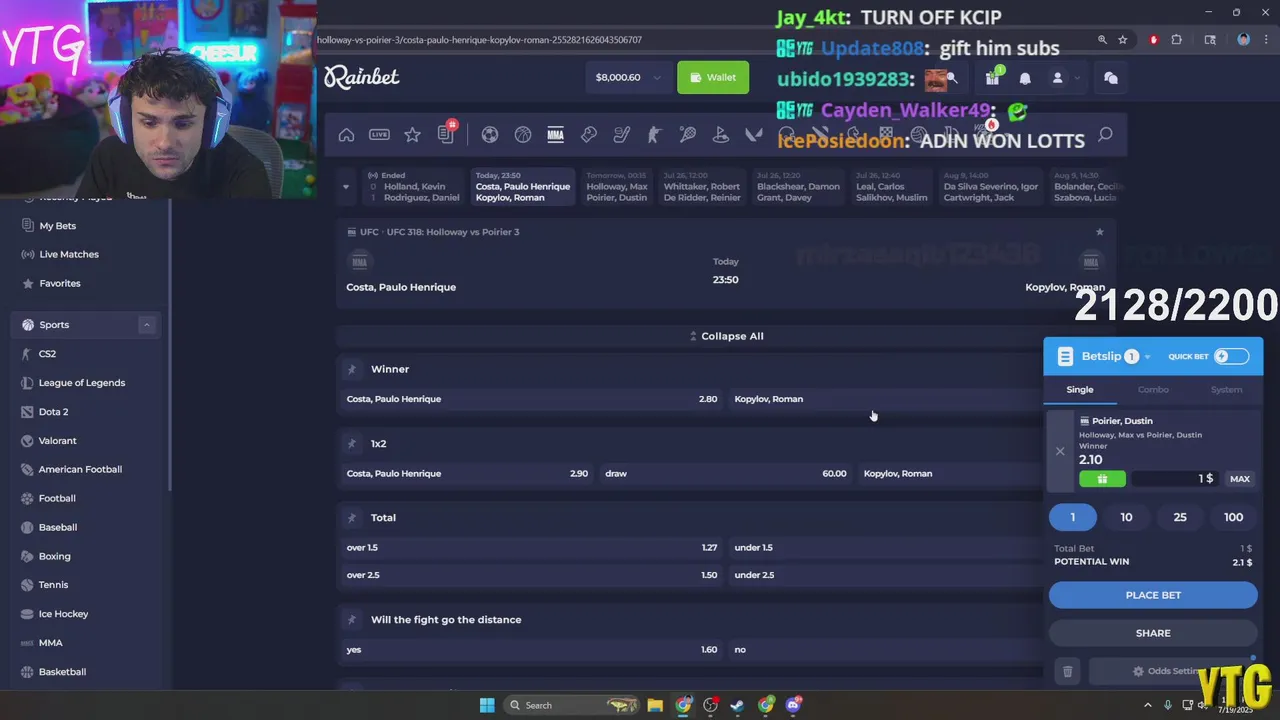The width and height of the screenshot is (1280, 720).
Task: Click the SHARE button
Action: coord(1153,633)
